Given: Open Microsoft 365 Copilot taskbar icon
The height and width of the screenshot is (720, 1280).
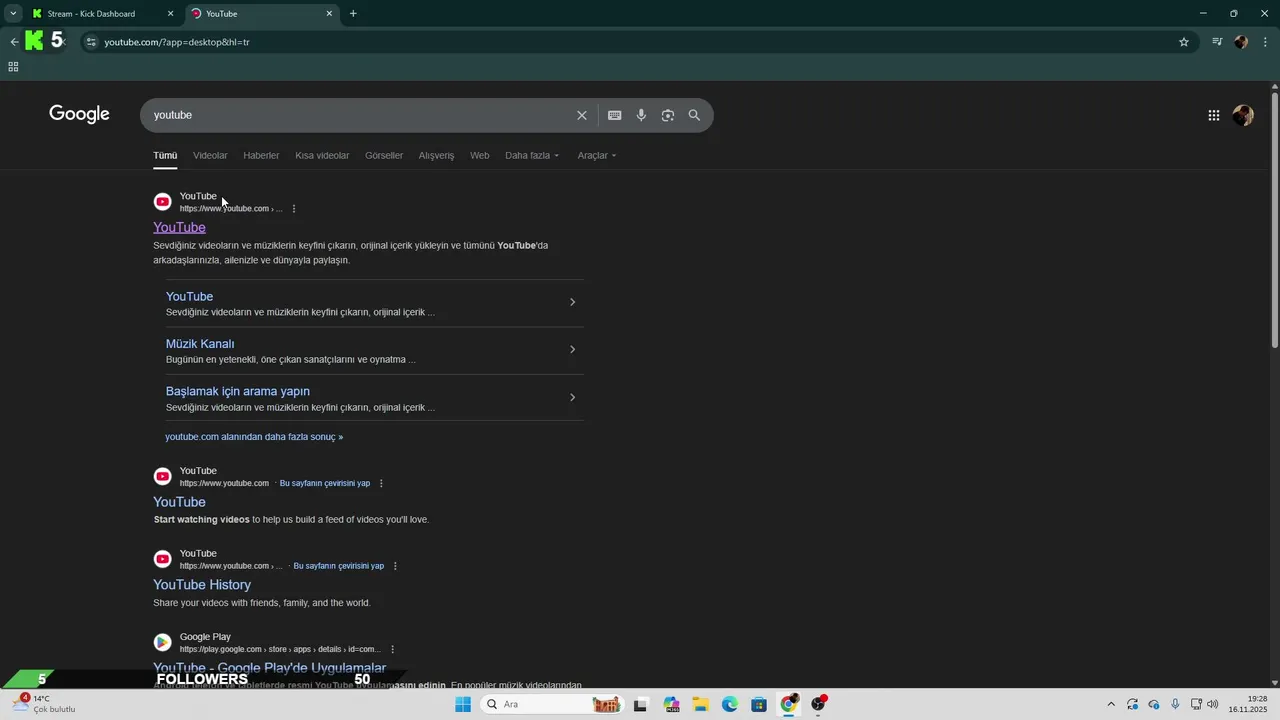Looking at the screenshot, I should pos(671,704).
